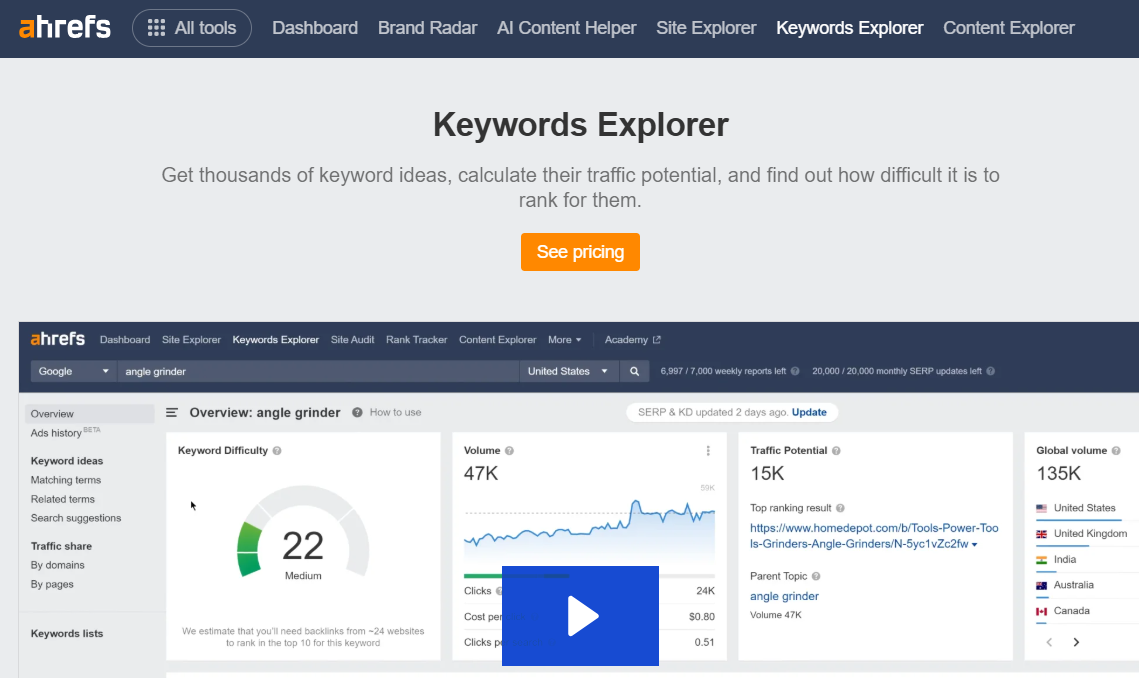Open the Volume card three-dot menu
Screen dimensions: 1139x678
(708, 451)
